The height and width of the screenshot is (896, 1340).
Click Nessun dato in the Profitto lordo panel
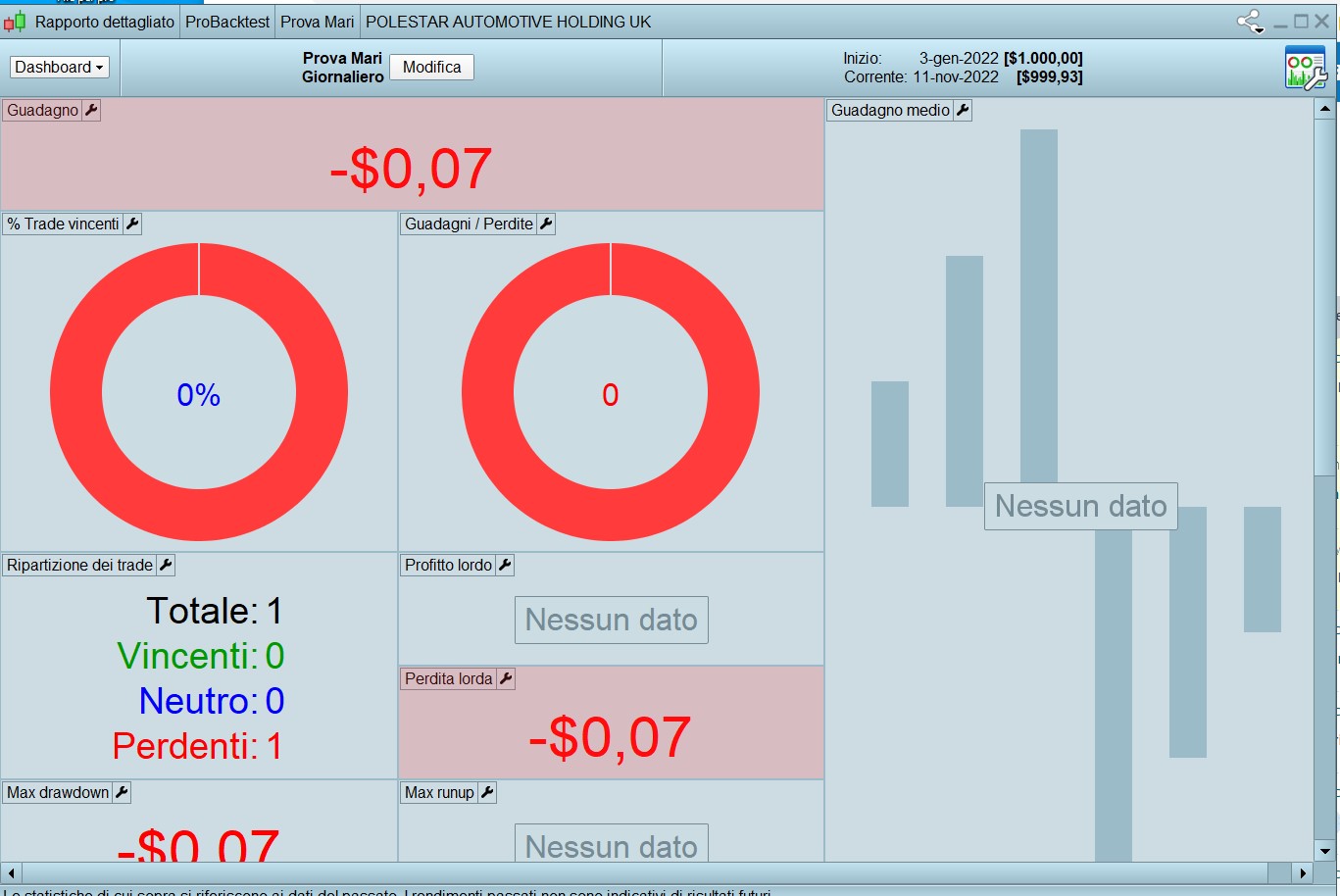click(x=612, y=621)
